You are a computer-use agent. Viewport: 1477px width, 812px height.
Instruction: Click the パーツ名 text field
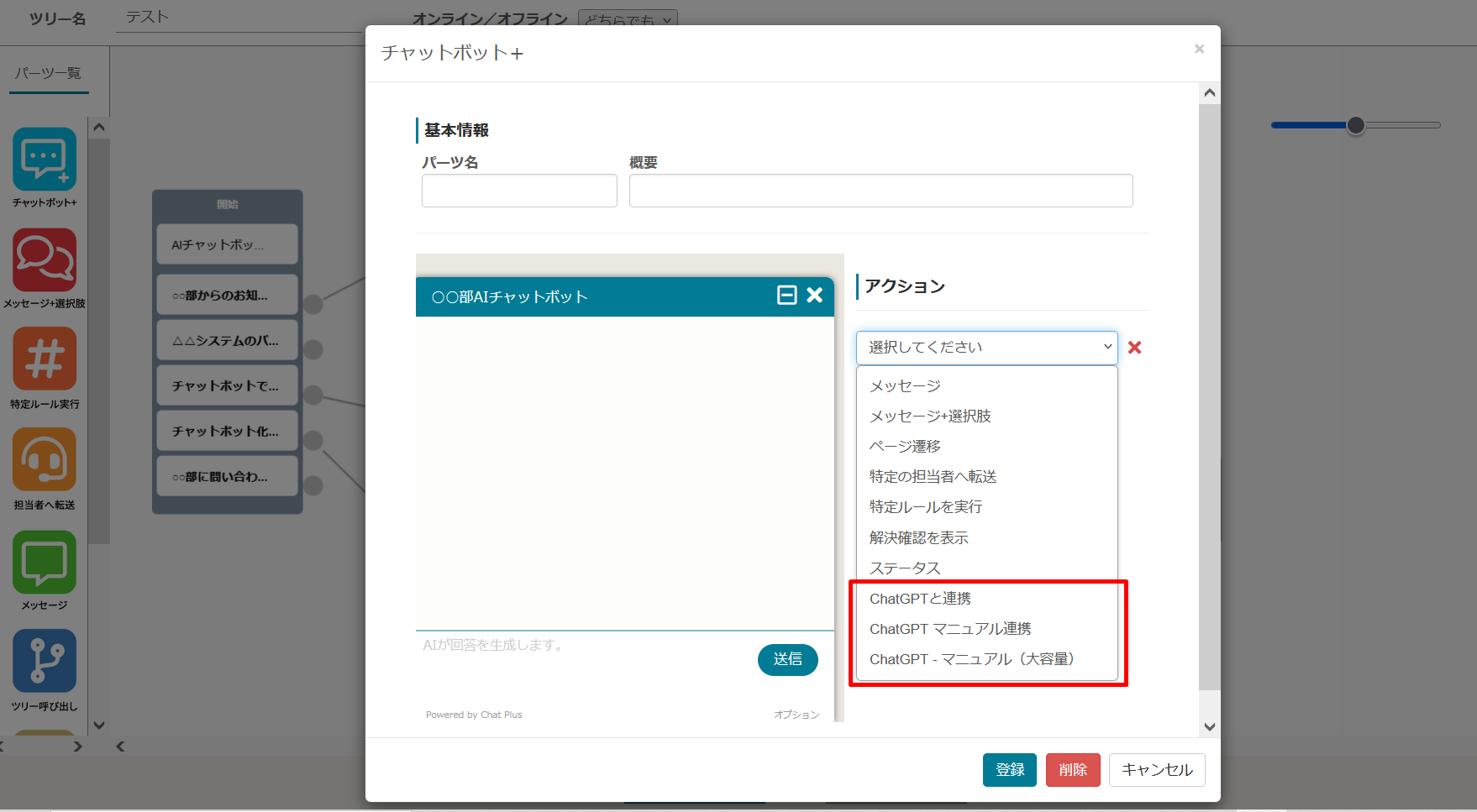point(519,191)
